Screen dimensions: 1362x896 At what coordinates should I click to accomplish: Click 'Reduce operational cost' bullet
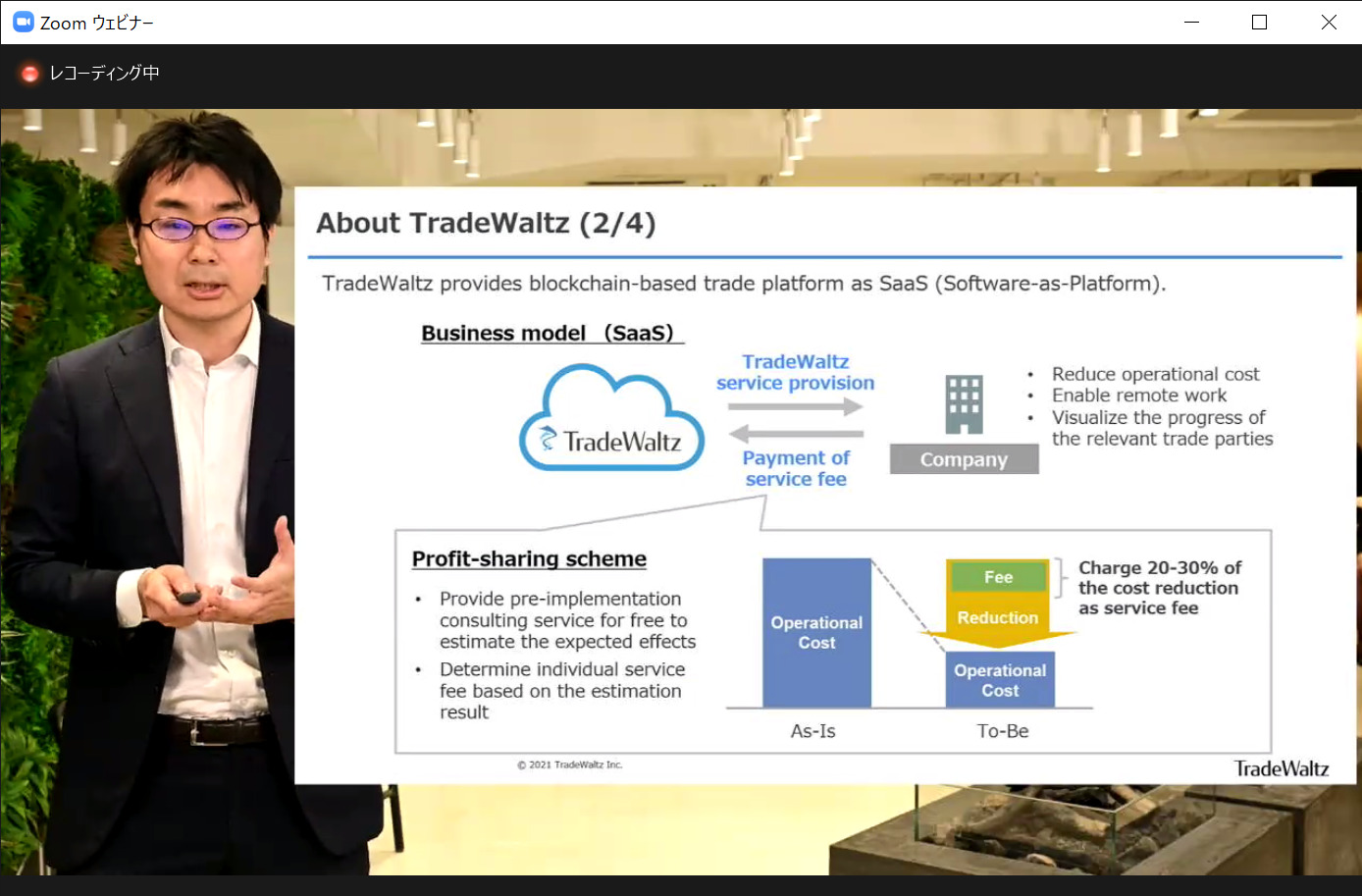1155,374
